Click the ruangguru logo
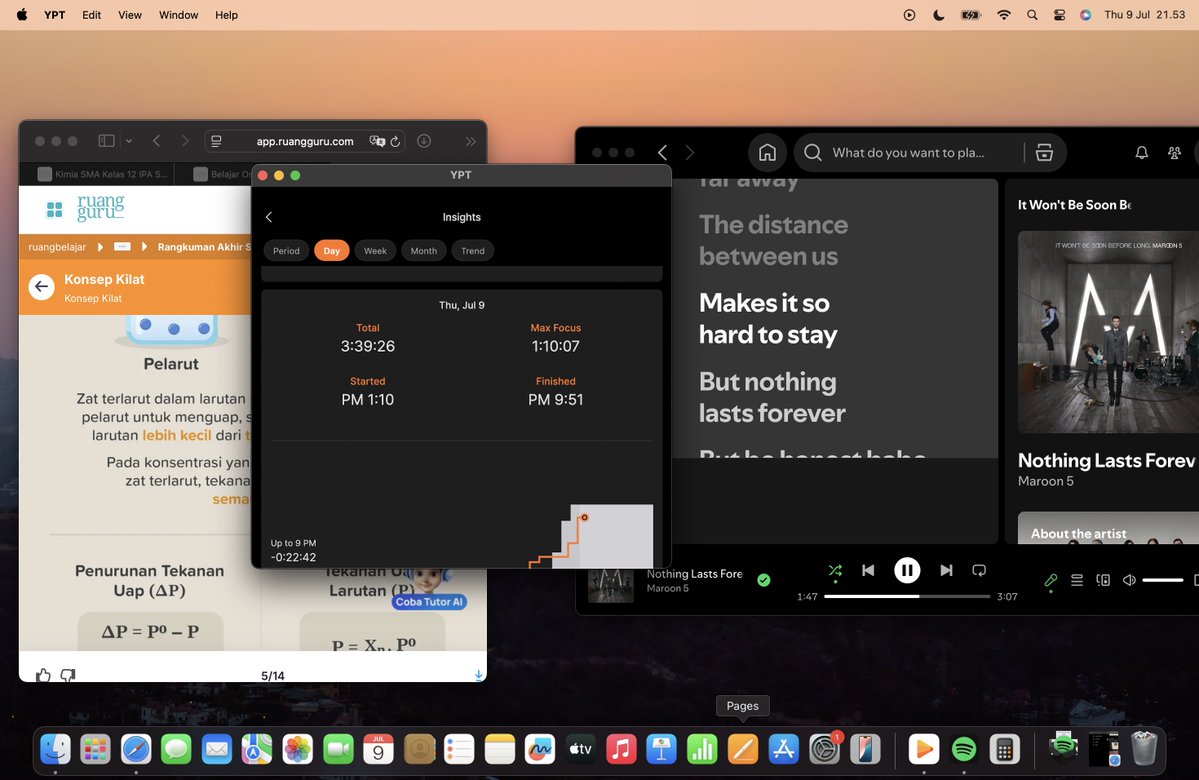Viewport: 1199px width, 780px height. point(100,207)
